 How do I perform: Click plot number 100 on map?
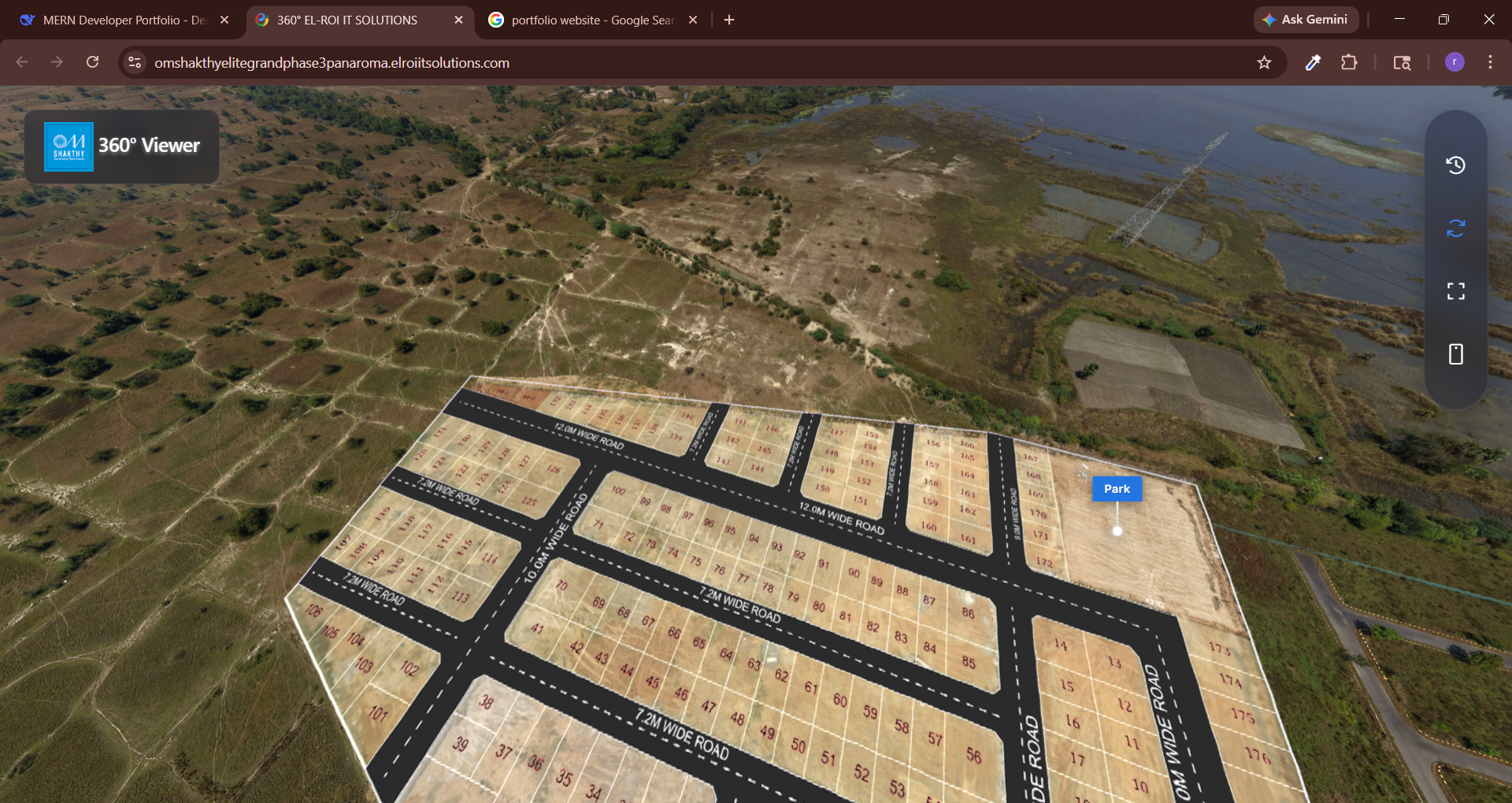pos(619,490)
